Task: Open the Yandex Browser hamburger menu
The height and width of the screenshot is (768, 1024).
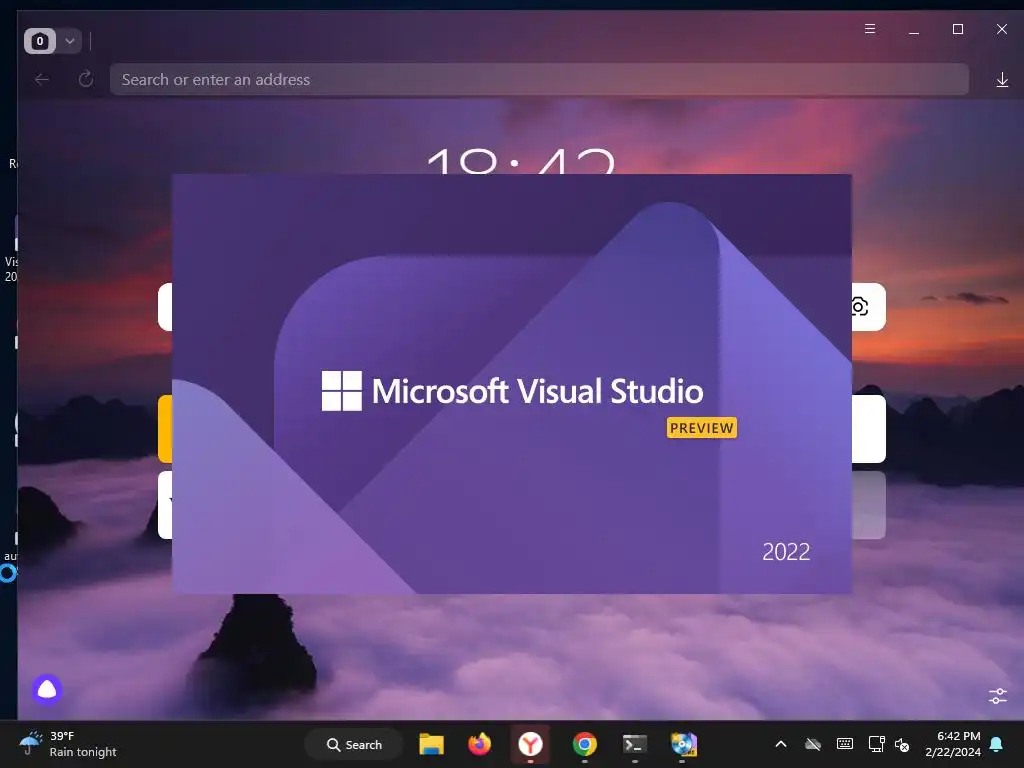Action: click(870, 29)
